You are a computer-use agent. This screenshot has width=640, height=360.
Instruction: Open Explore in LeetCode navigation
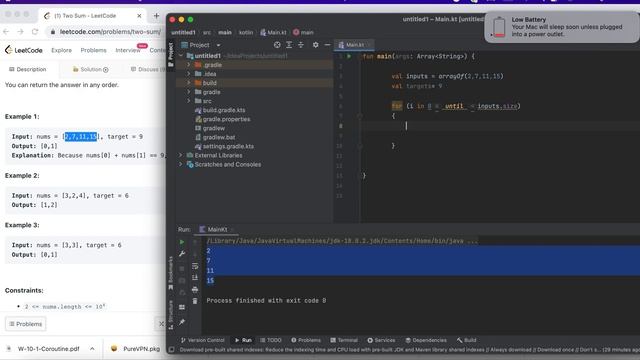click(61, 50)
